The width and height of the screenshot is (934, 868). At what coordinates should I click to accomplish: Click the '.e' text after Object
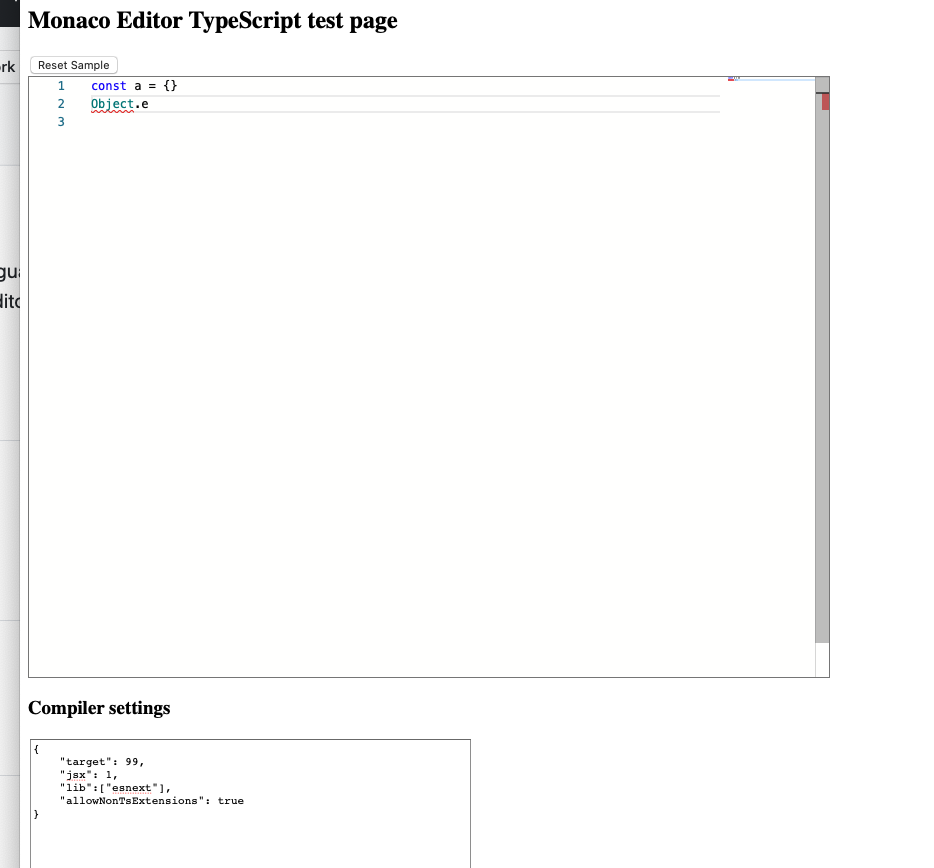point(142,104)
